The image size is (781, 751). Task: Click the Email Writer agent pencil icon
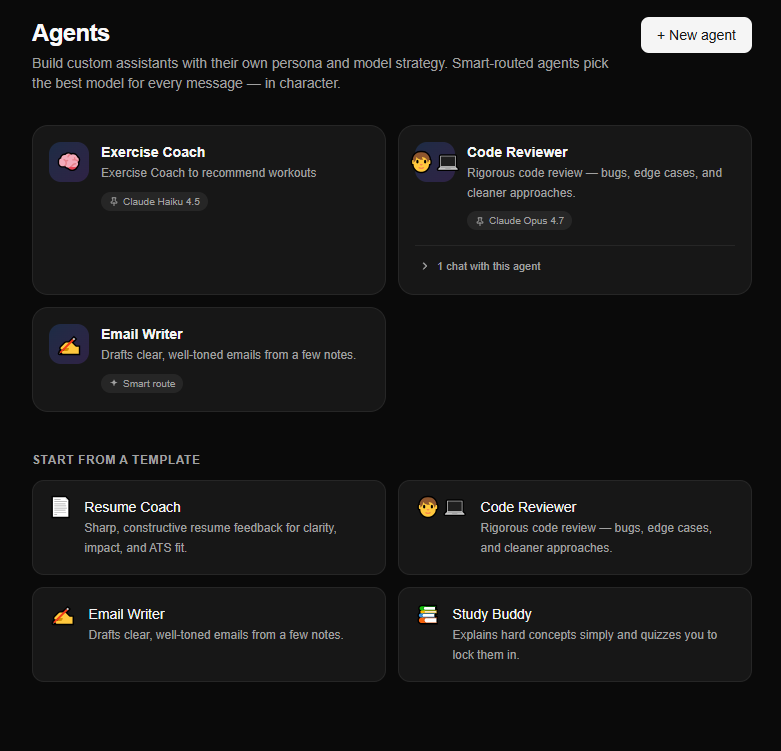[69, 344]
